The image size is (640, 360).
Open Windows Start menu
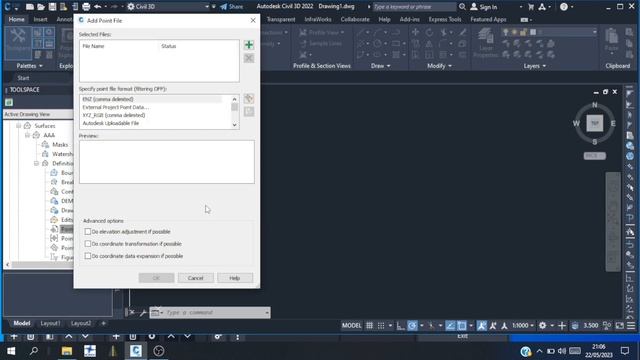click(11, 351)
